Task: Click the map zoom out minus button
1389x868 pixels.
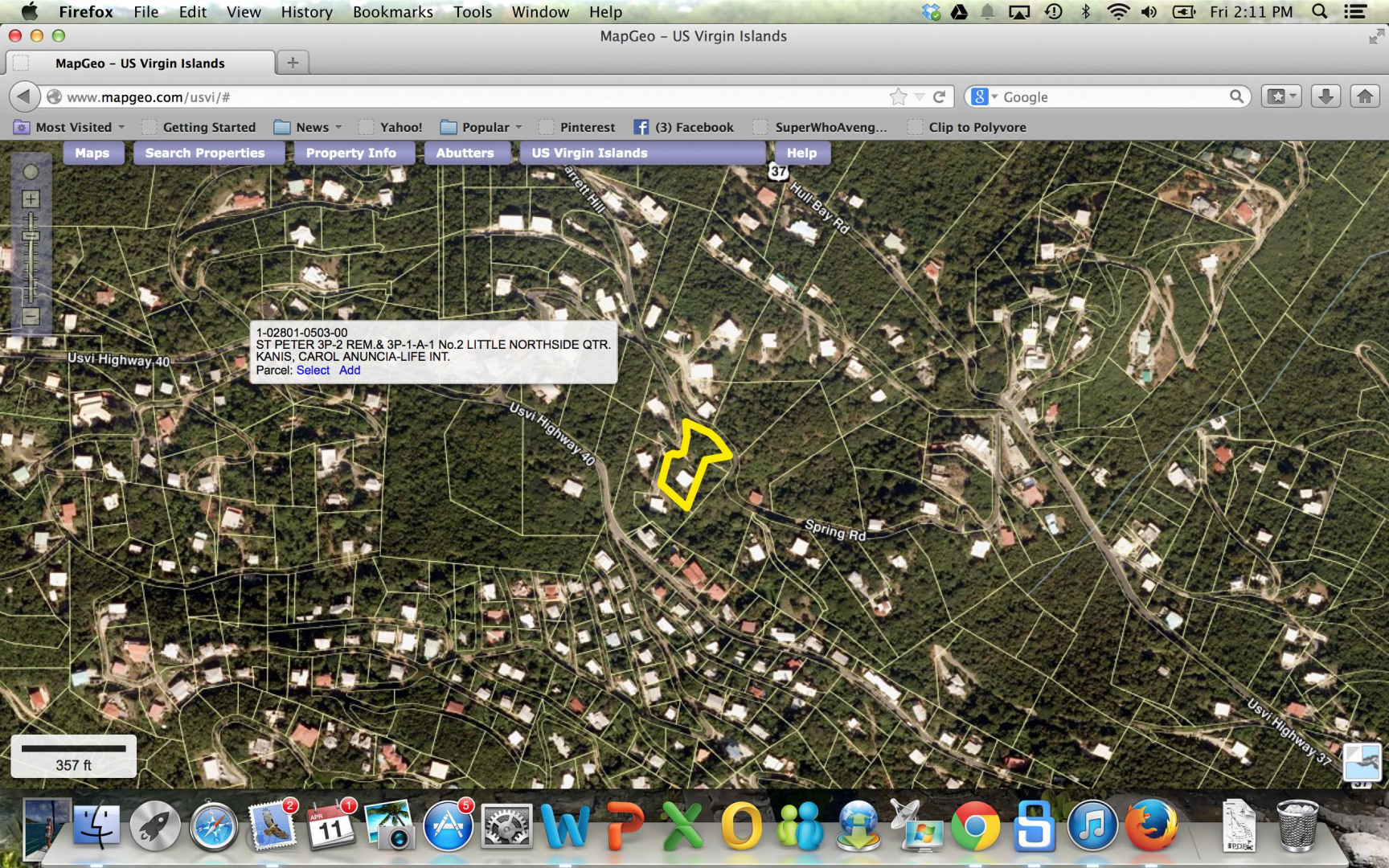Action: point(31,317)
